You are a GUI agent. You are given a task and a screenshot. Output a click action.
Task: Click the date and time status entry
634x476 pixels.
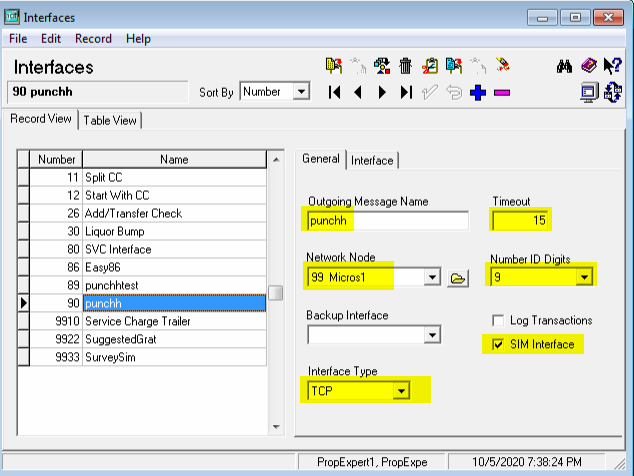526,462
